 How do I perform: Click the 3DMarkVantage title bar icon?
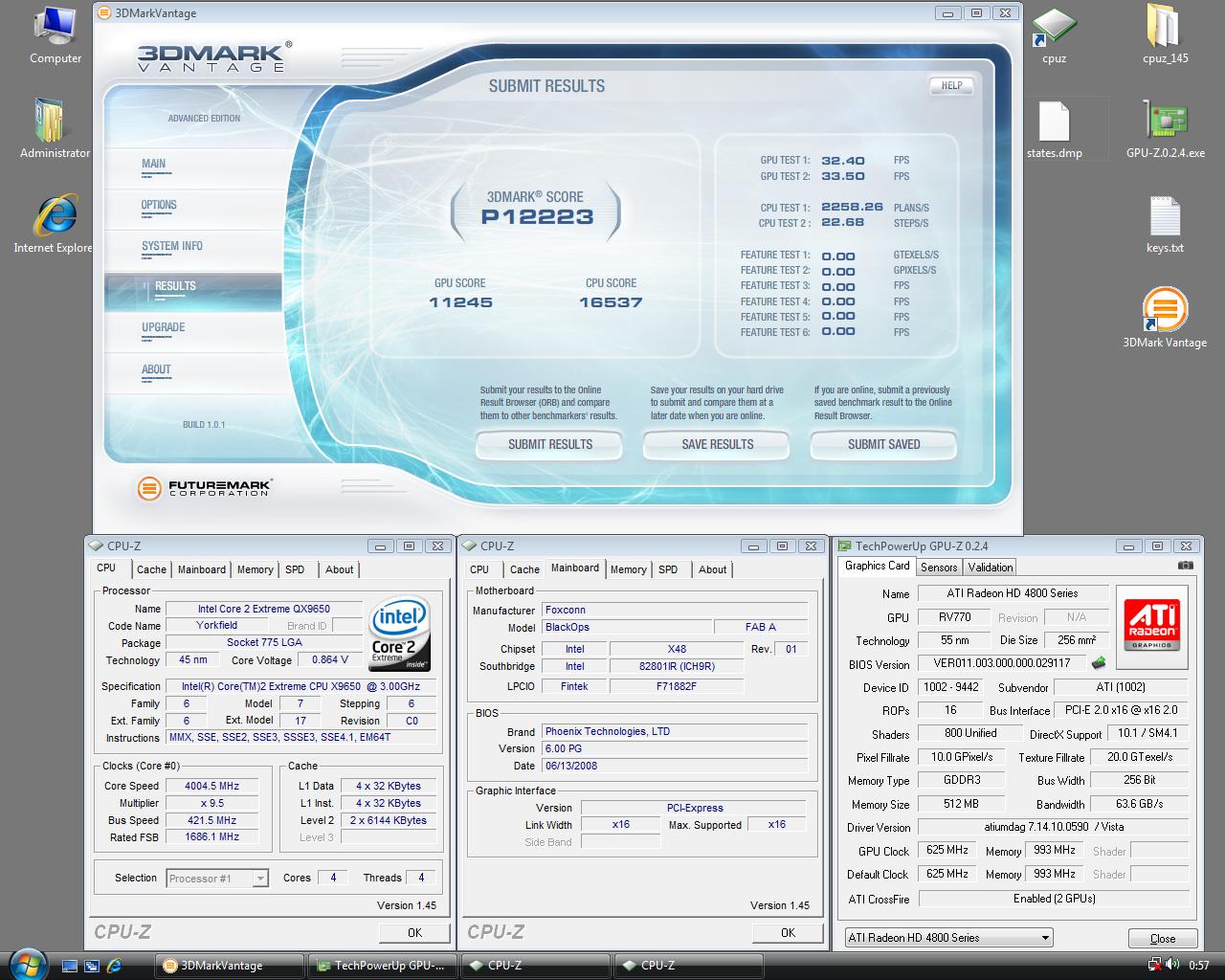104,13
